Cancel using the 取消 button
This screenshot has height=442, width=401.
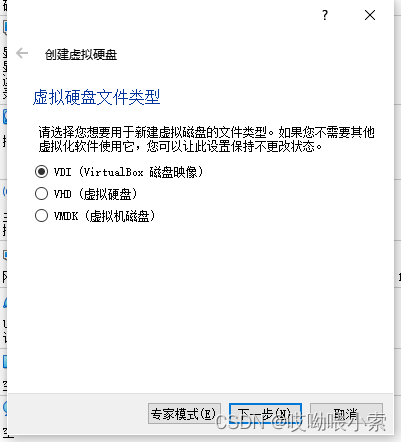[346, 414]
